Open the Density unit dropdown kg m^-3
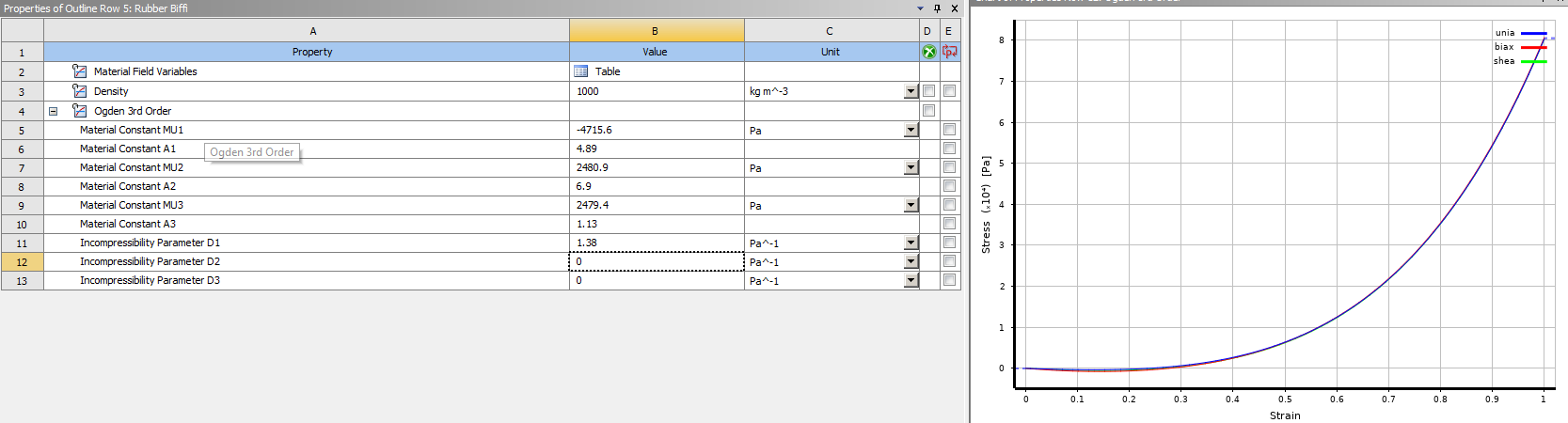 tap(911, 91)
